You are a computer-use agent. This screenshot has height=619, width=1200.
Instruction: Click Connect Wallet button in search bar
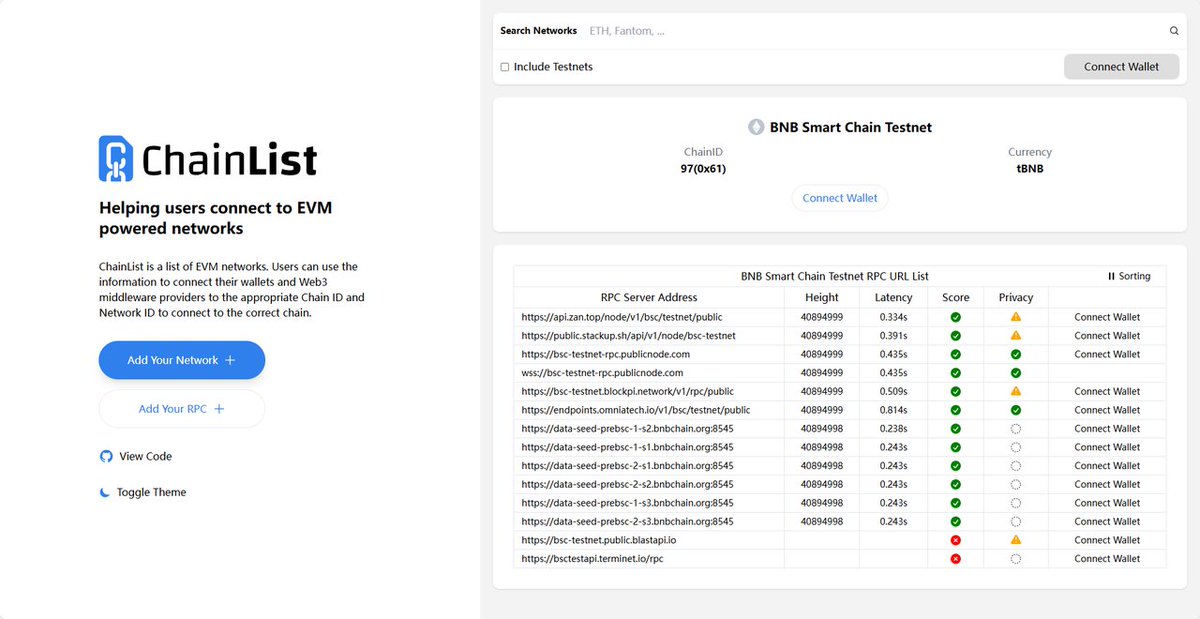(x=1121, y=67)
